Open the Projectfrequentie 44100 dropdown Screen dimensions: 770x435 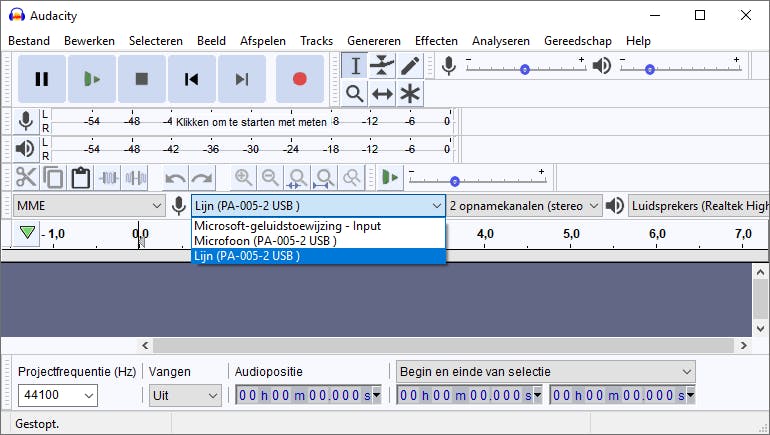[57, 395]
